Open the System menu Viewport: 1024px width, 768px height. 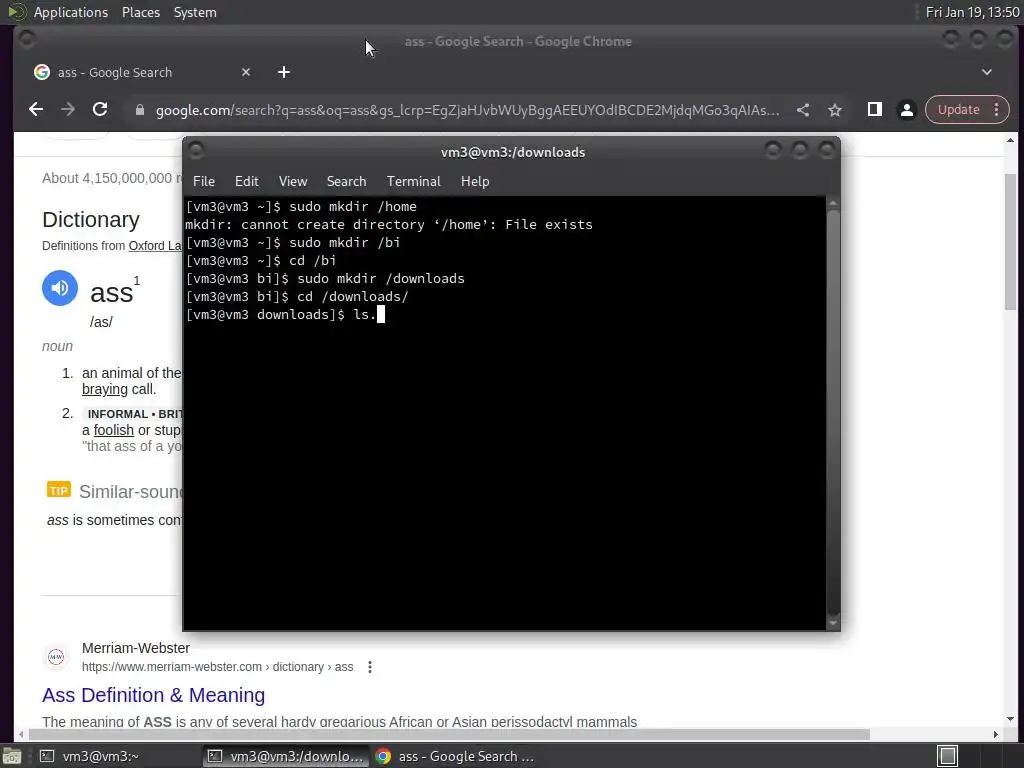coord(195,12)
